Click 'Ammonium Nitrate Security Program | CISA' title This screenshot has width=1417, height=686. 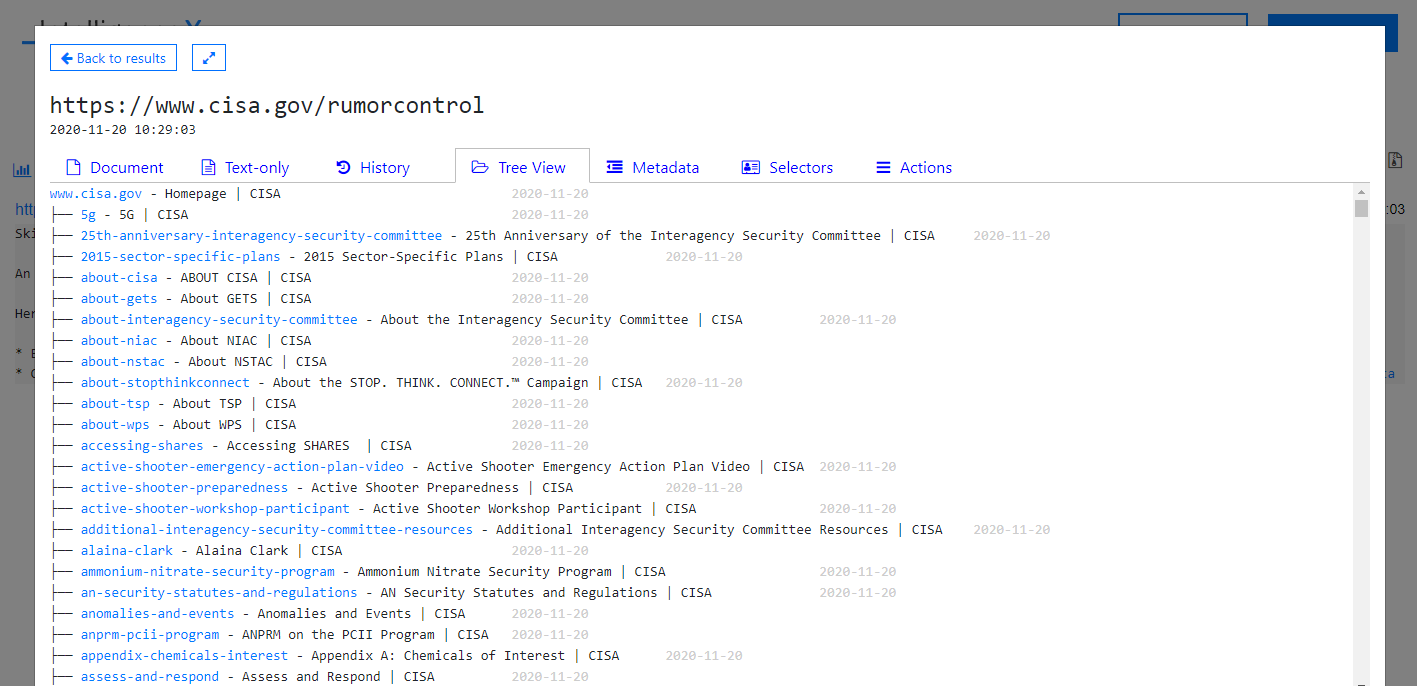512,572
